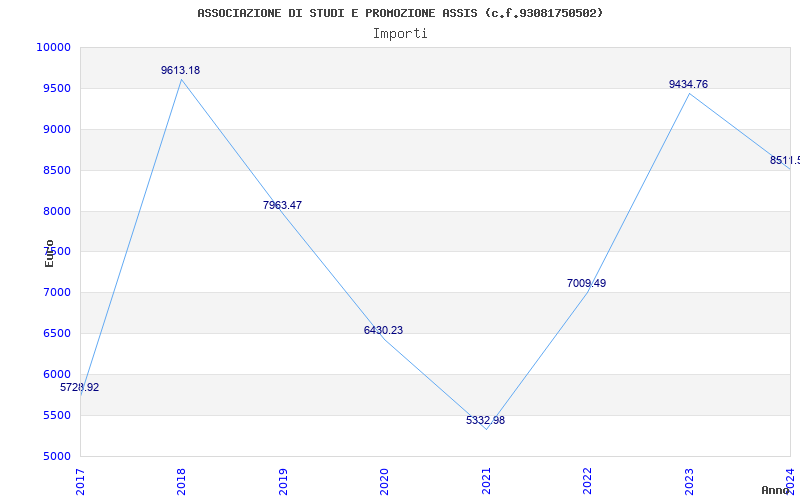Click the y-axis value 9500
The width and height of the screenshot is (800, 500).
coord(56,88)
